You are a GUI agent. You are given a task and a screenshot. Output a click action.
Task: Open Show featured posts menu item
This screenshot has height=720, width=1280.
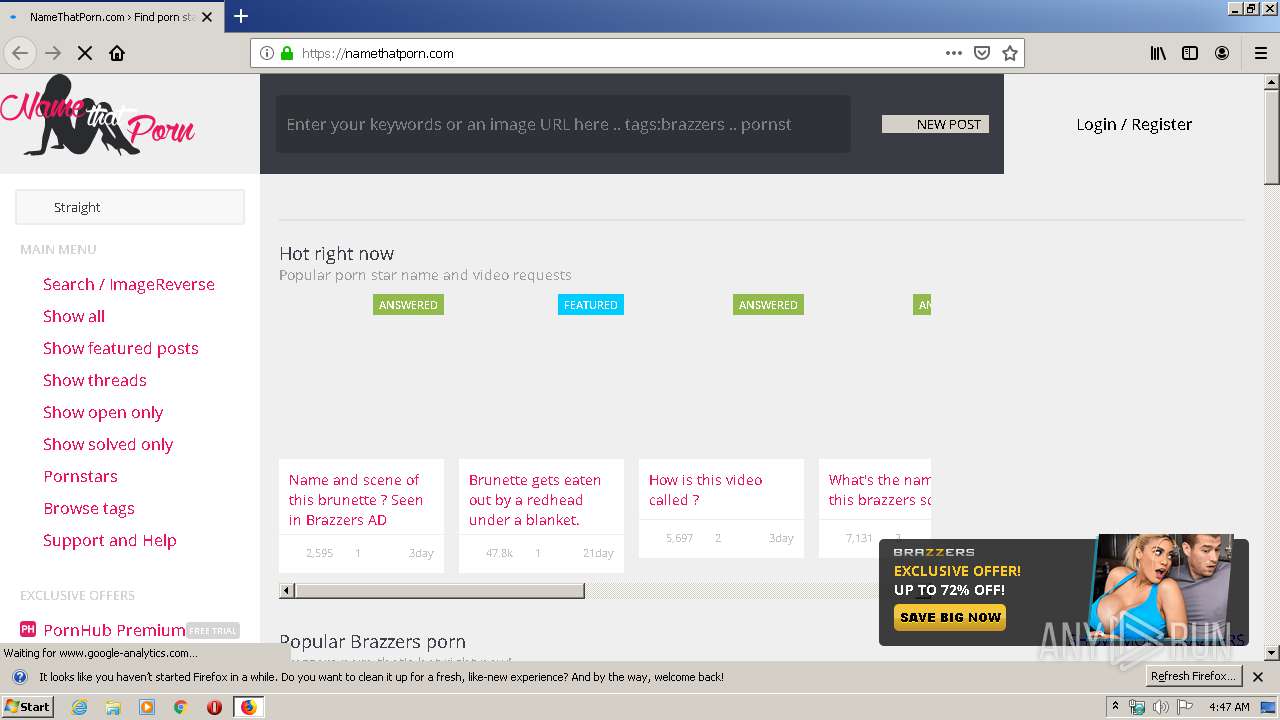point(121,348)
